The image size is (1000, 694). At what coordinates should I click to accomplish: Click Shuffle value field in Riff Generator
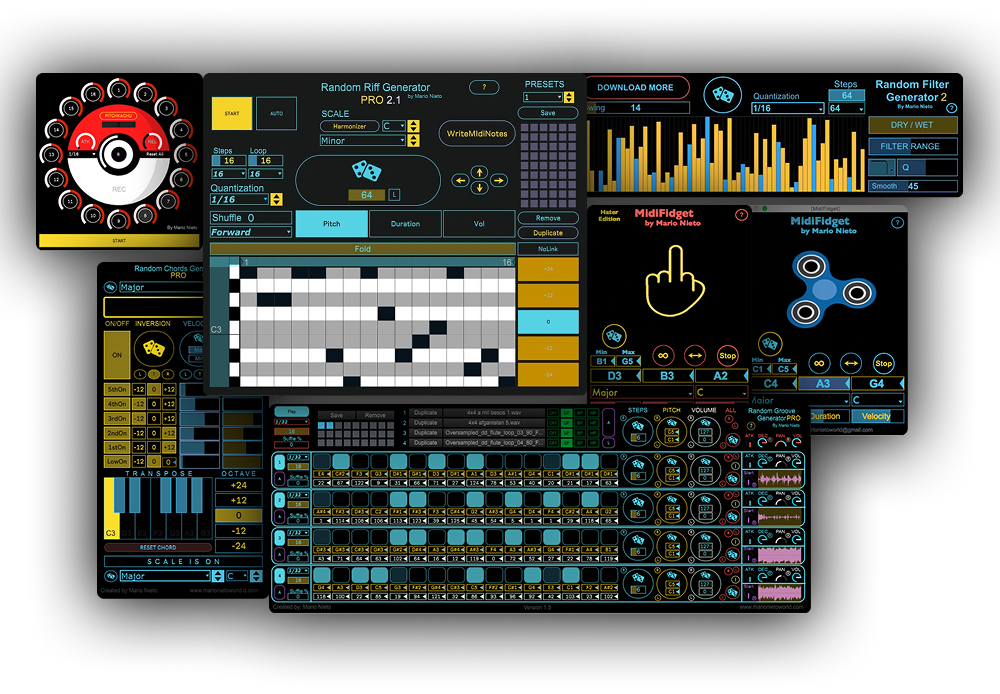point(251,218)
